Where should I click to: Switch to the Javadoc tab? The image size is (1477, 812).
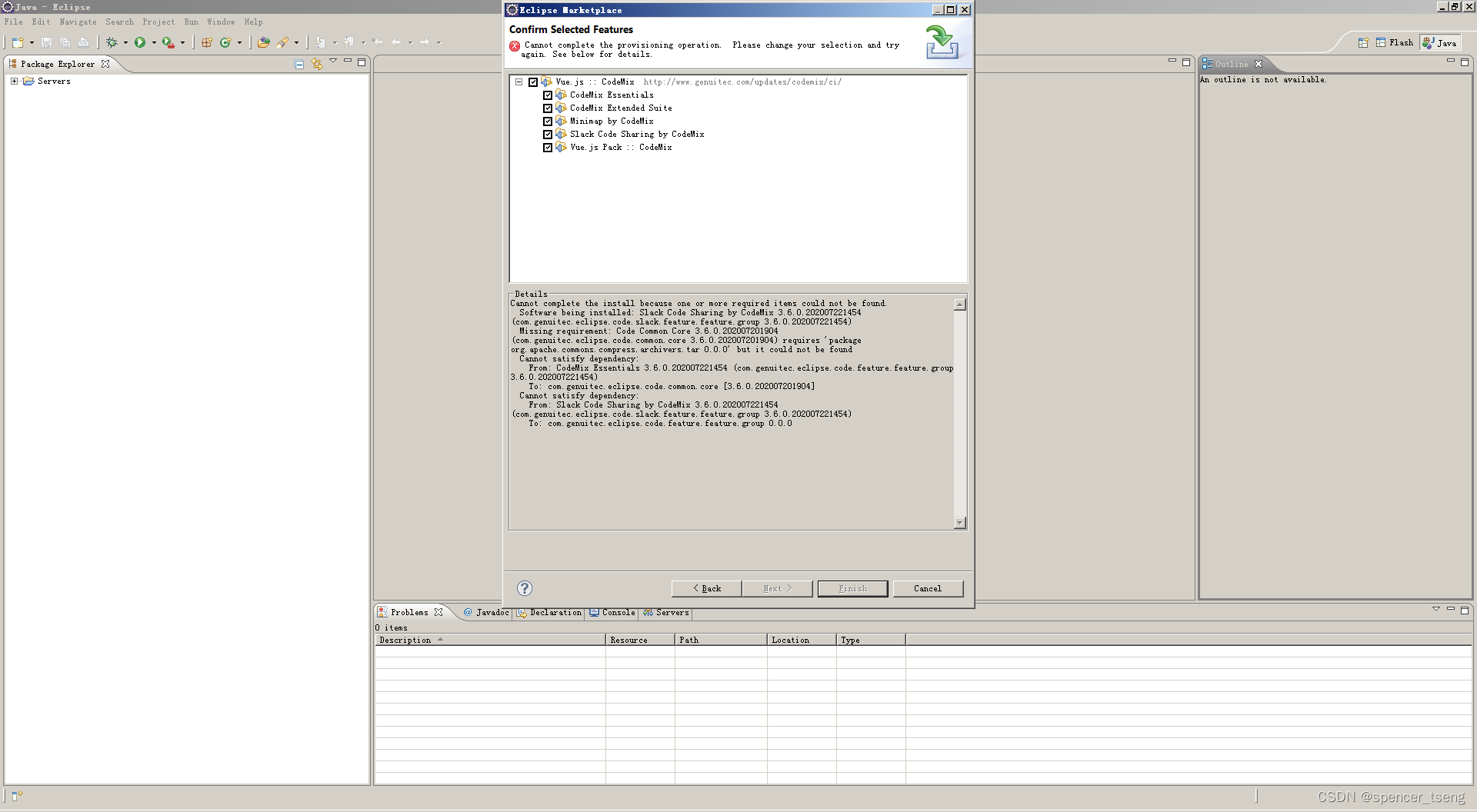(x=486, y=612)
